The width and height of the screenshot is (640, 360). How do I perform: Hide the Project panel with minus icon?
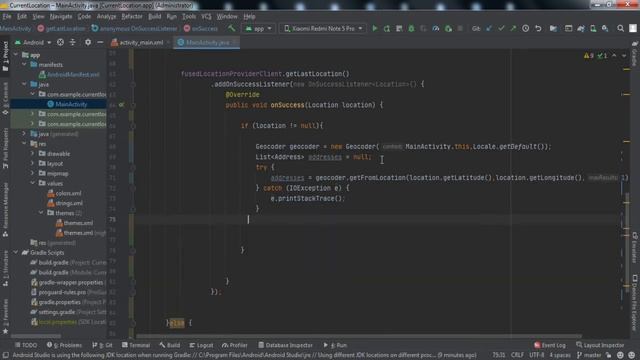pyautogui.click(x=100, y=42)
